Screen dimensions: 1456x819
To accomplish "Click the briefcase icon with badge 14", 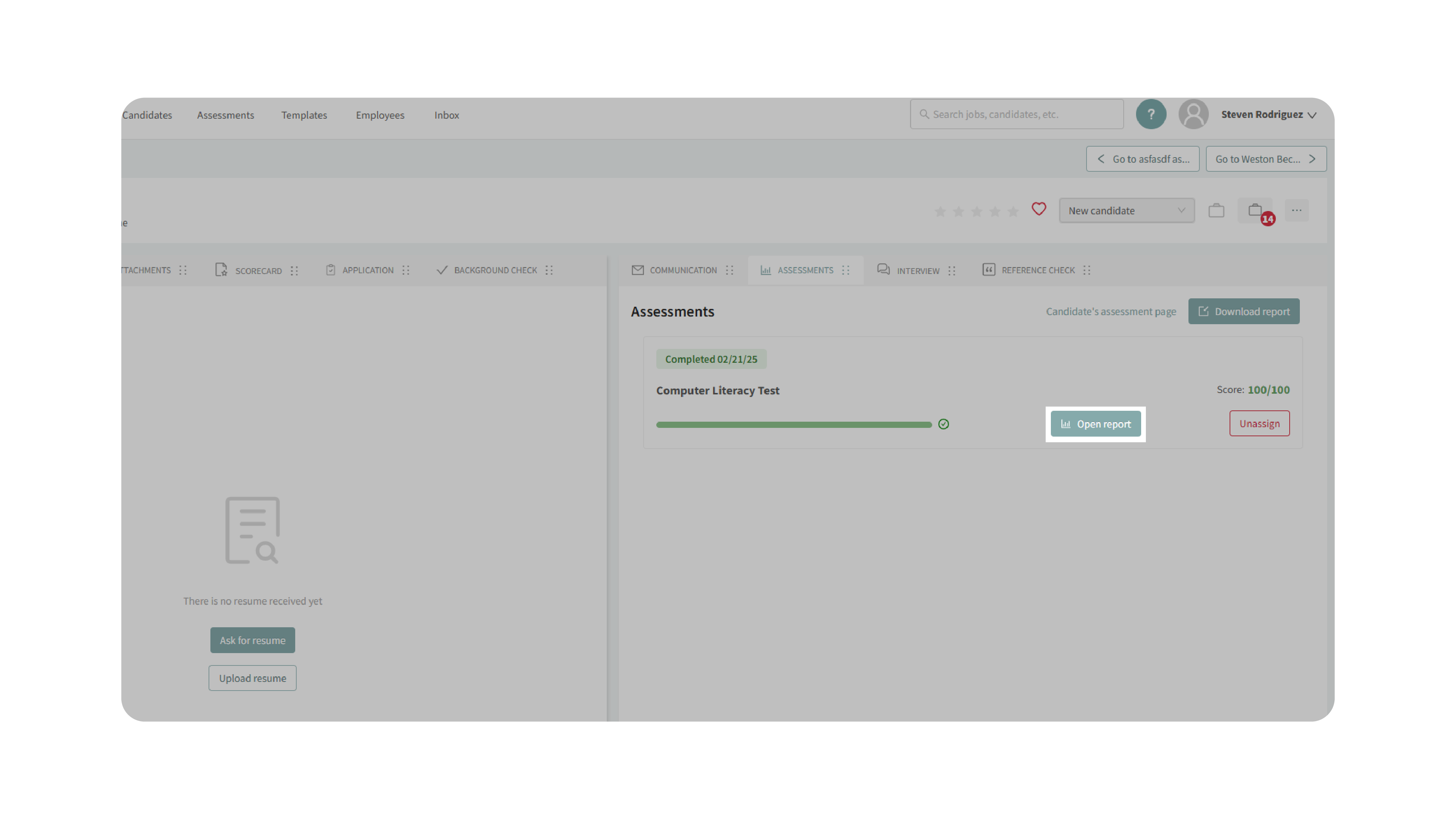I will coord(1255,210).
